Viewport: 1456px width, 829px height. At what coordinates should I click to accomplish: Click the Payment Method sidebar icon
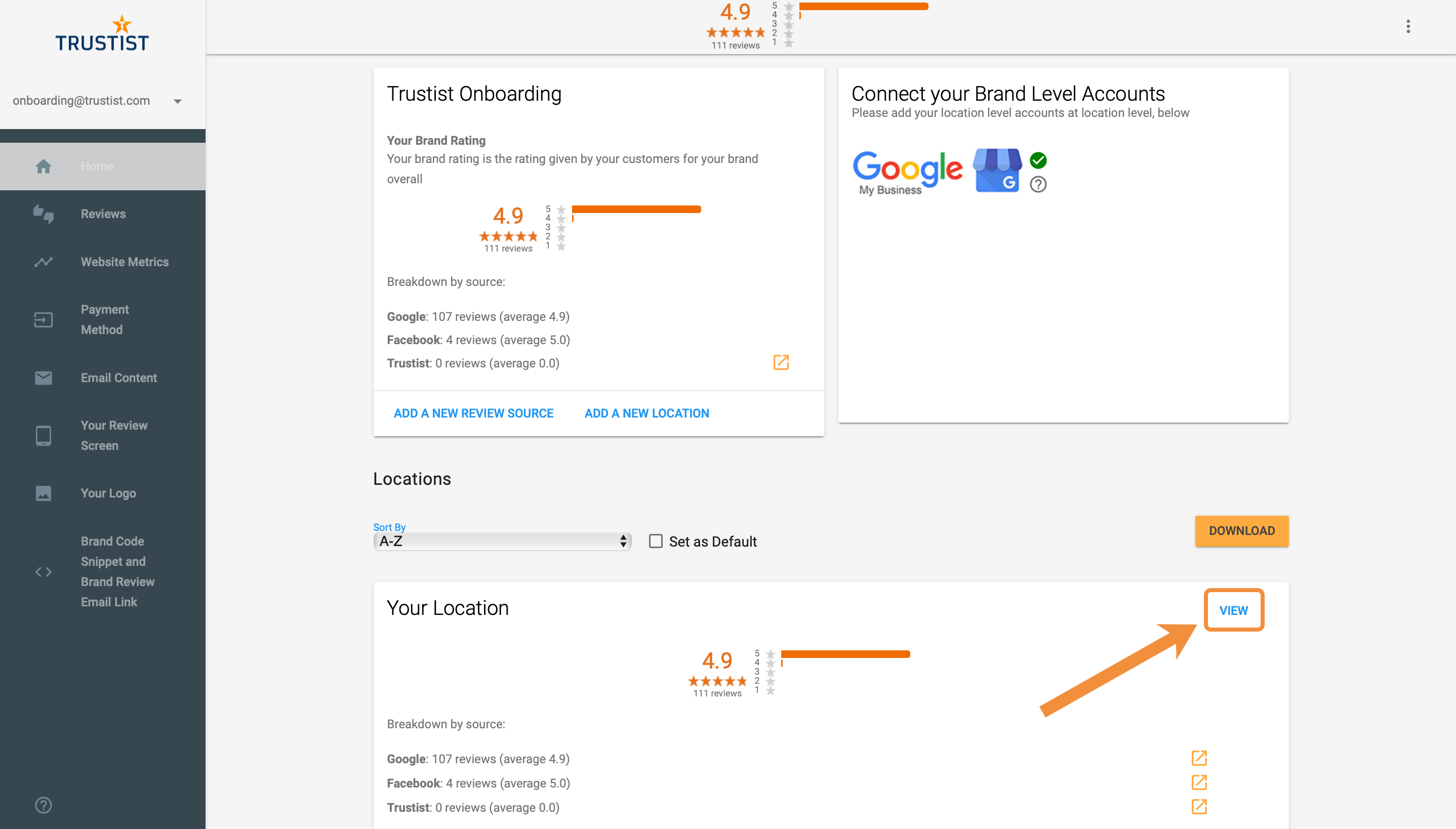click(43, 318)
